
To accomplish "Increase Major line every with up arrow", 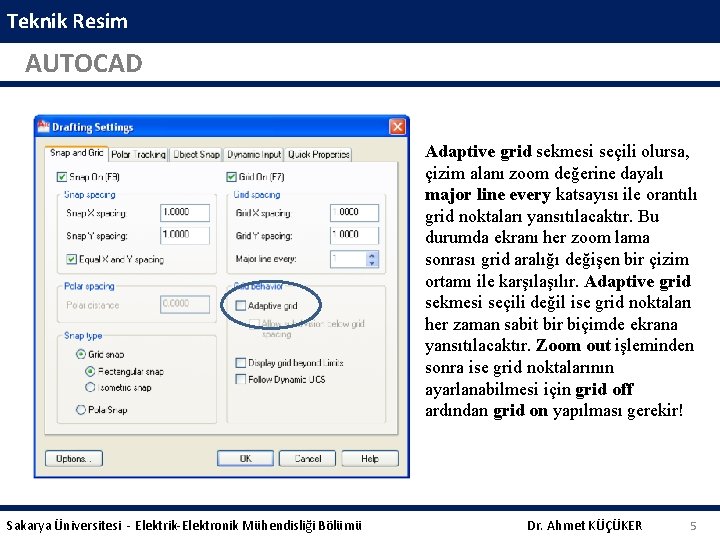I will coord(372,255).
